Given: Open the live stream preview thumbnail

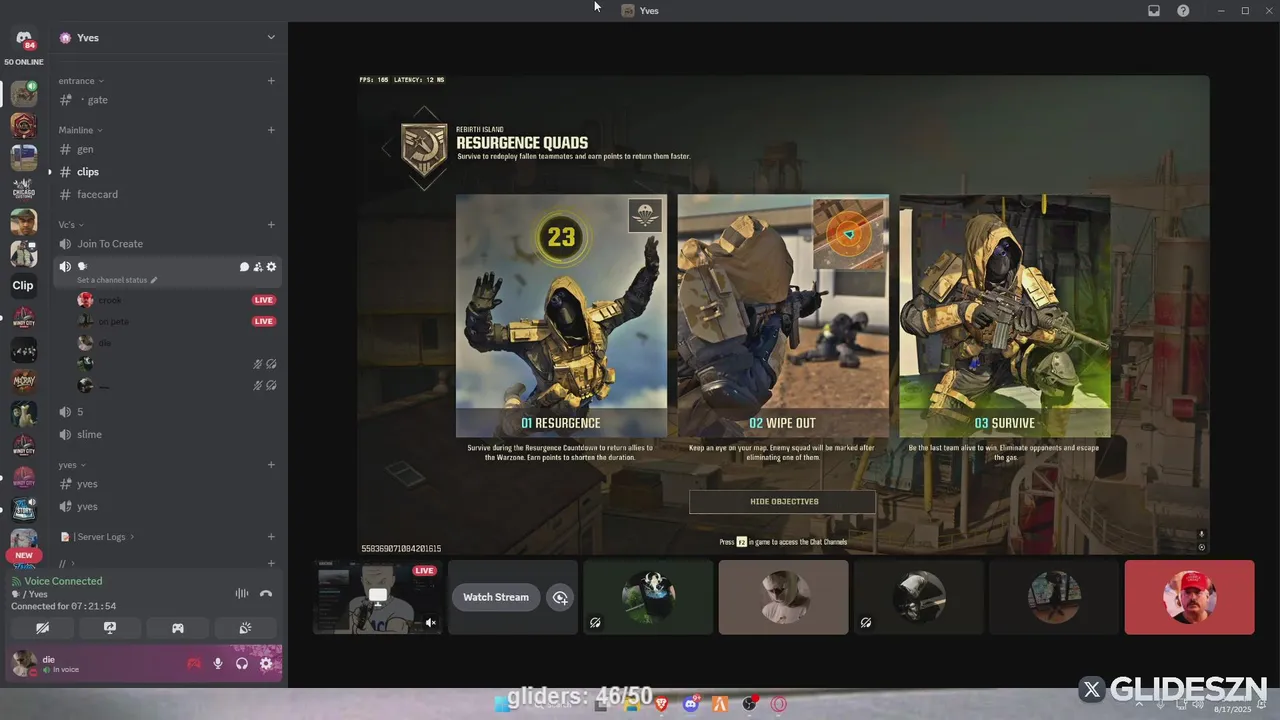Looking at the screenshot, I should (x=377, y=597).
